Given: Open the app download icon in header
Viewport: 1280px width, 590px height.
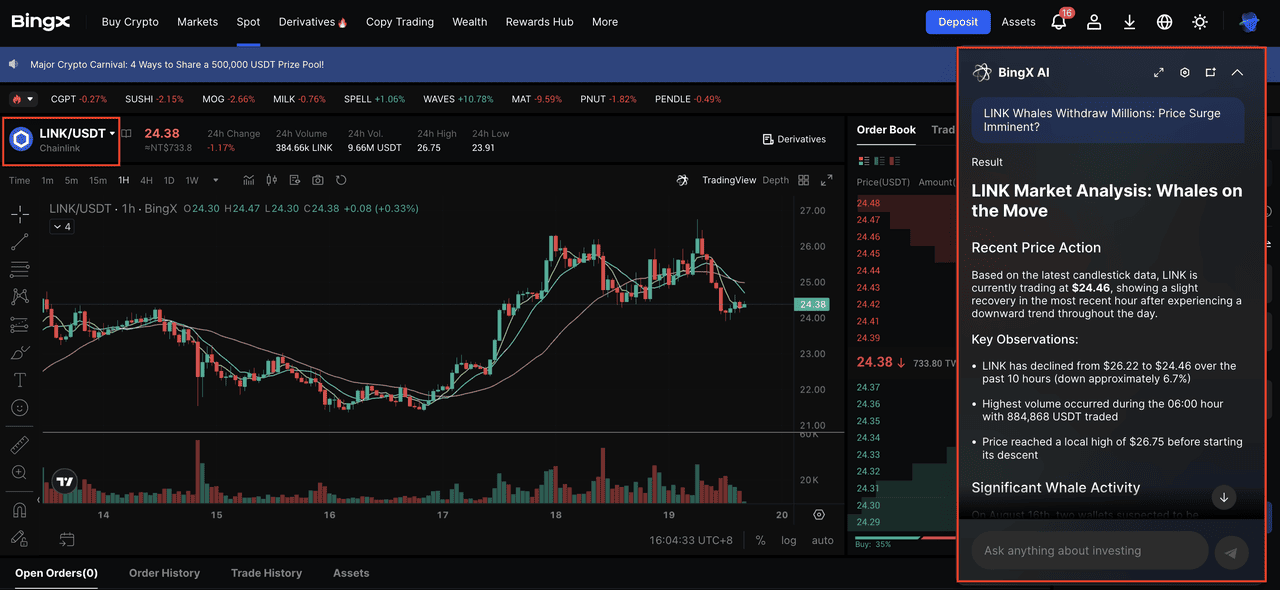Looking at the screenshot, I should coord(1129,21).
